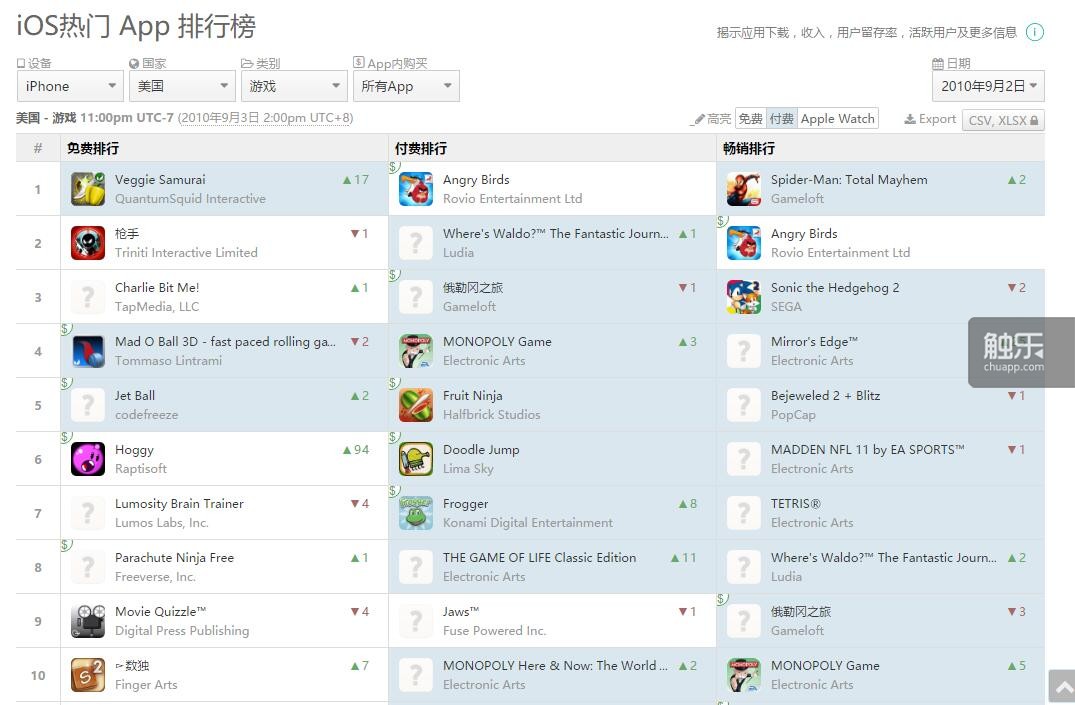Click the Jet Ball placeholder icon
Viewport: 1075px width, 705px height.
pyautogui.click(x=88, y=405)
